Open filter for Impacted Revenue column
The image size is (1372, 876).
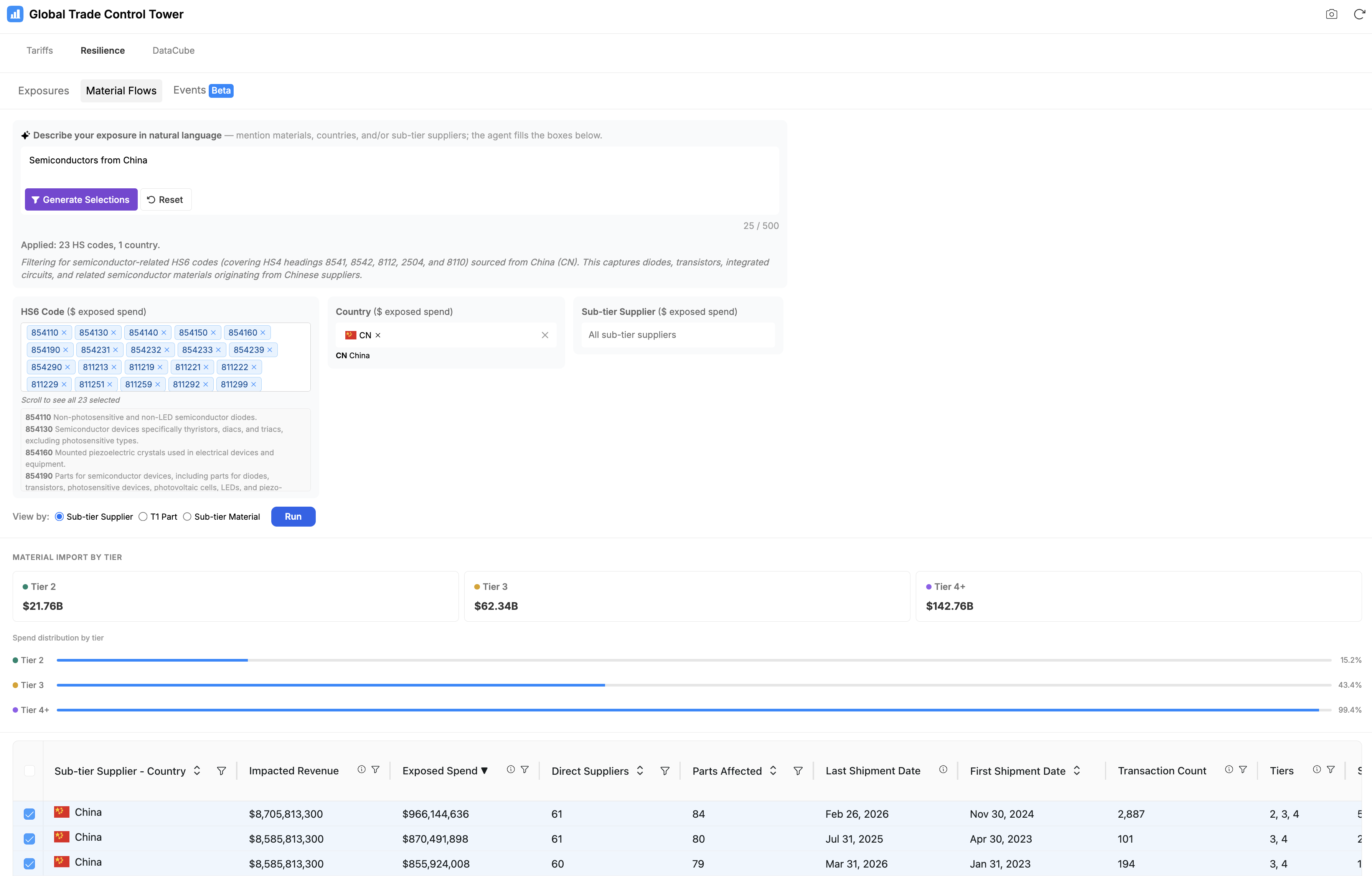pyautogui.click(x=376, y=769)
